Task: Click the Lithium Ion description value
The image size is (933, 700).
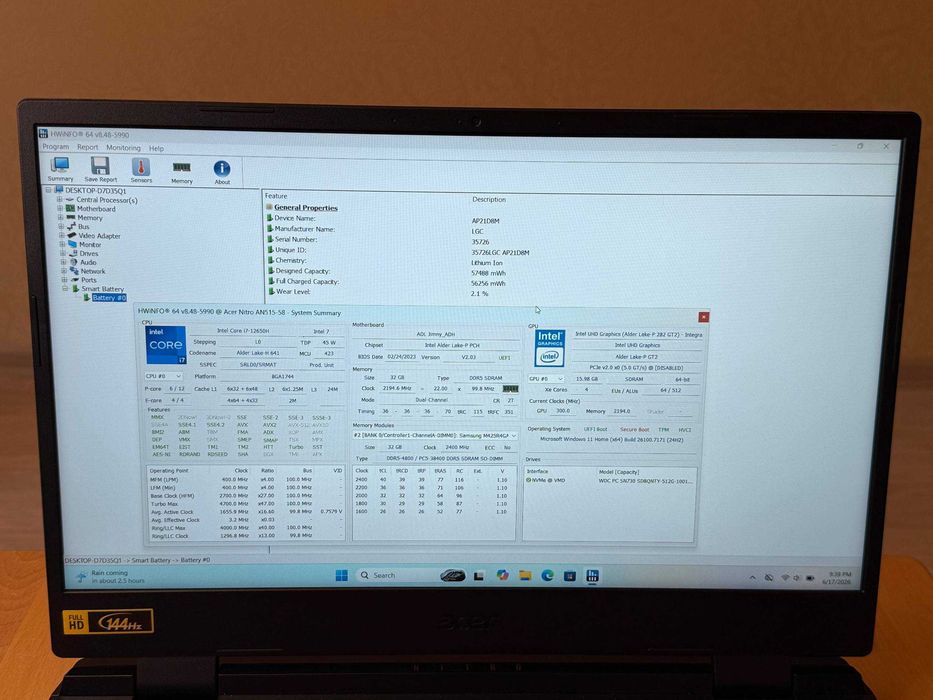Action: 487,262
